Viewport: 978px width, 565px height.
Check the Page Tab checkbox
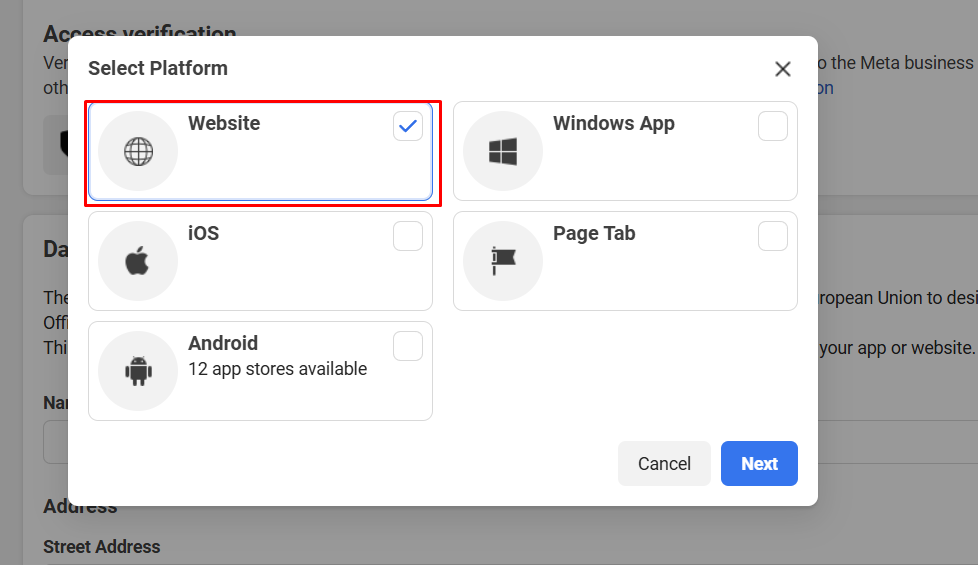(x=773, y=236)
